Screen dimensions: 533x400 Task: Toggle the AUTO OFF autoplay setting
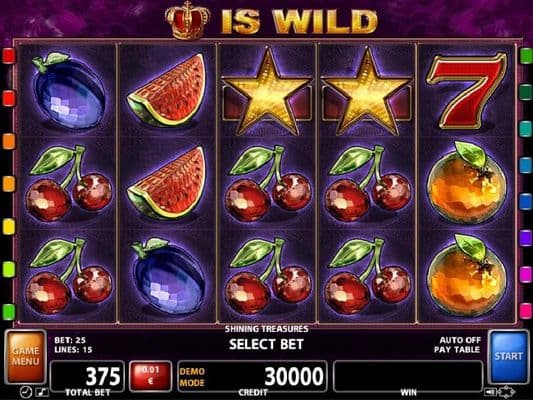click(x=460, y=340)
